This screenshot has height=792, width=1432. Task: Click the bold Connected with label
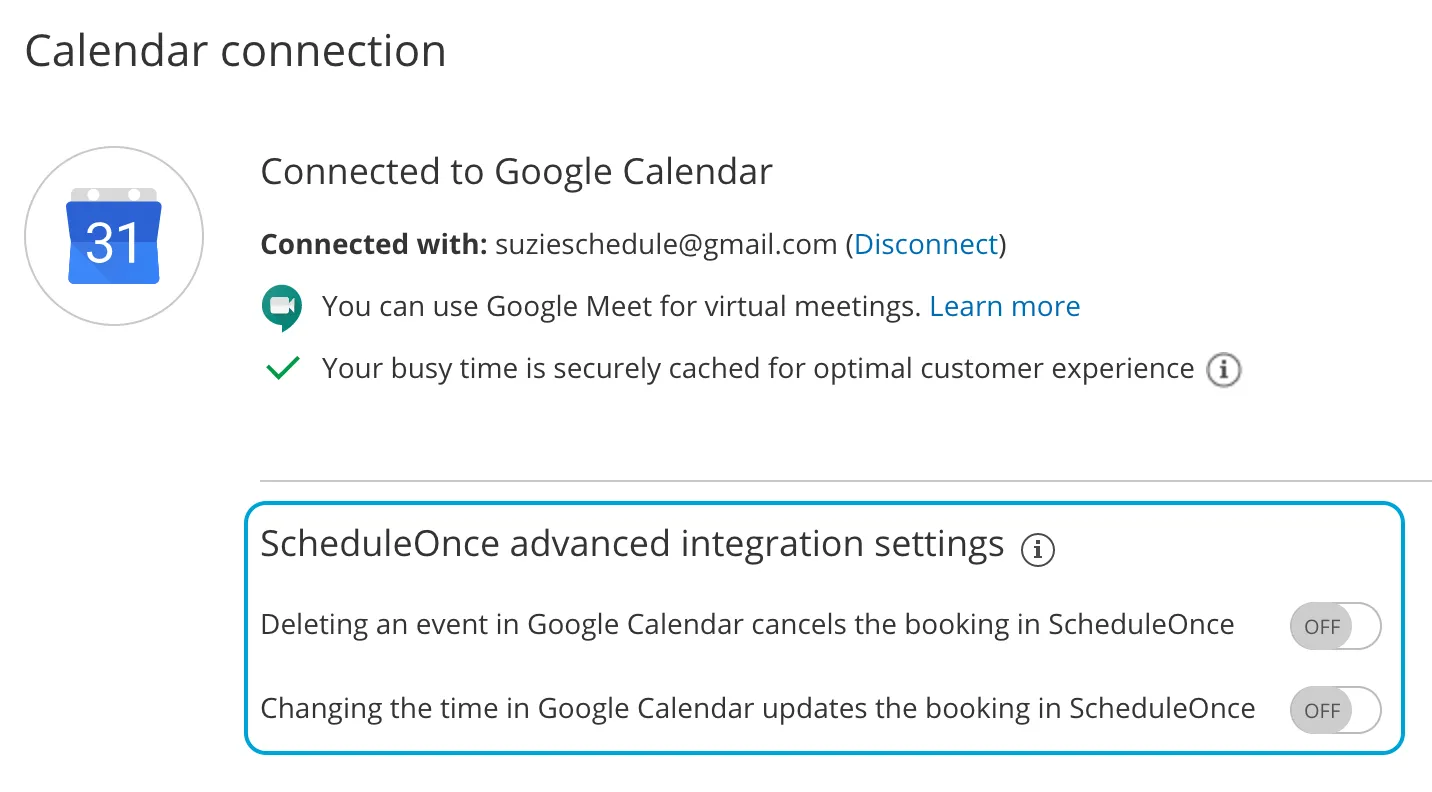click(x=374, y=244)
